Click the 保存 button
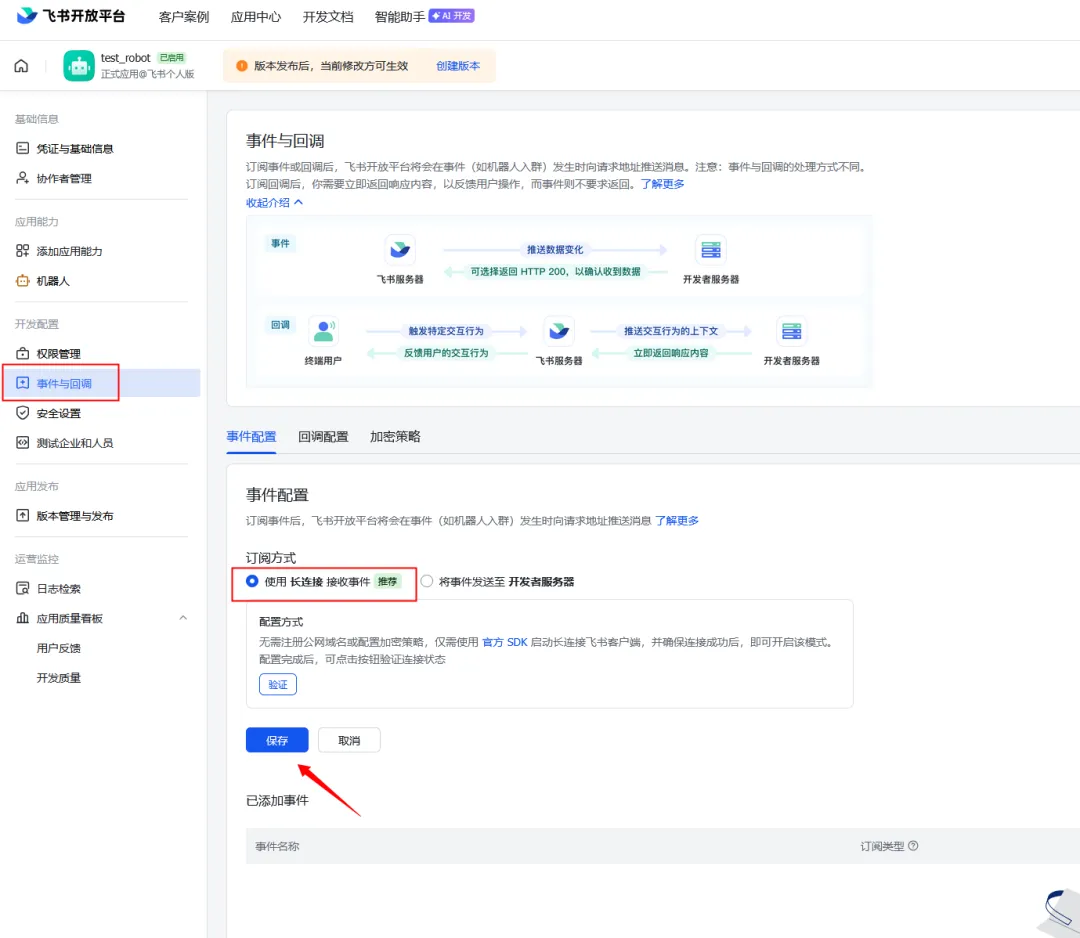1080x938 pixels. pos(277,740)
